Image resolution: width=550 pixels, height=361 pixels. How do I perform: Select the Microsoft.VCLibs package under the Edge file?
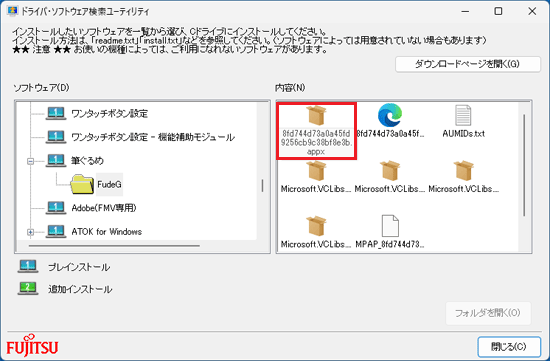(x=390, y=177)
